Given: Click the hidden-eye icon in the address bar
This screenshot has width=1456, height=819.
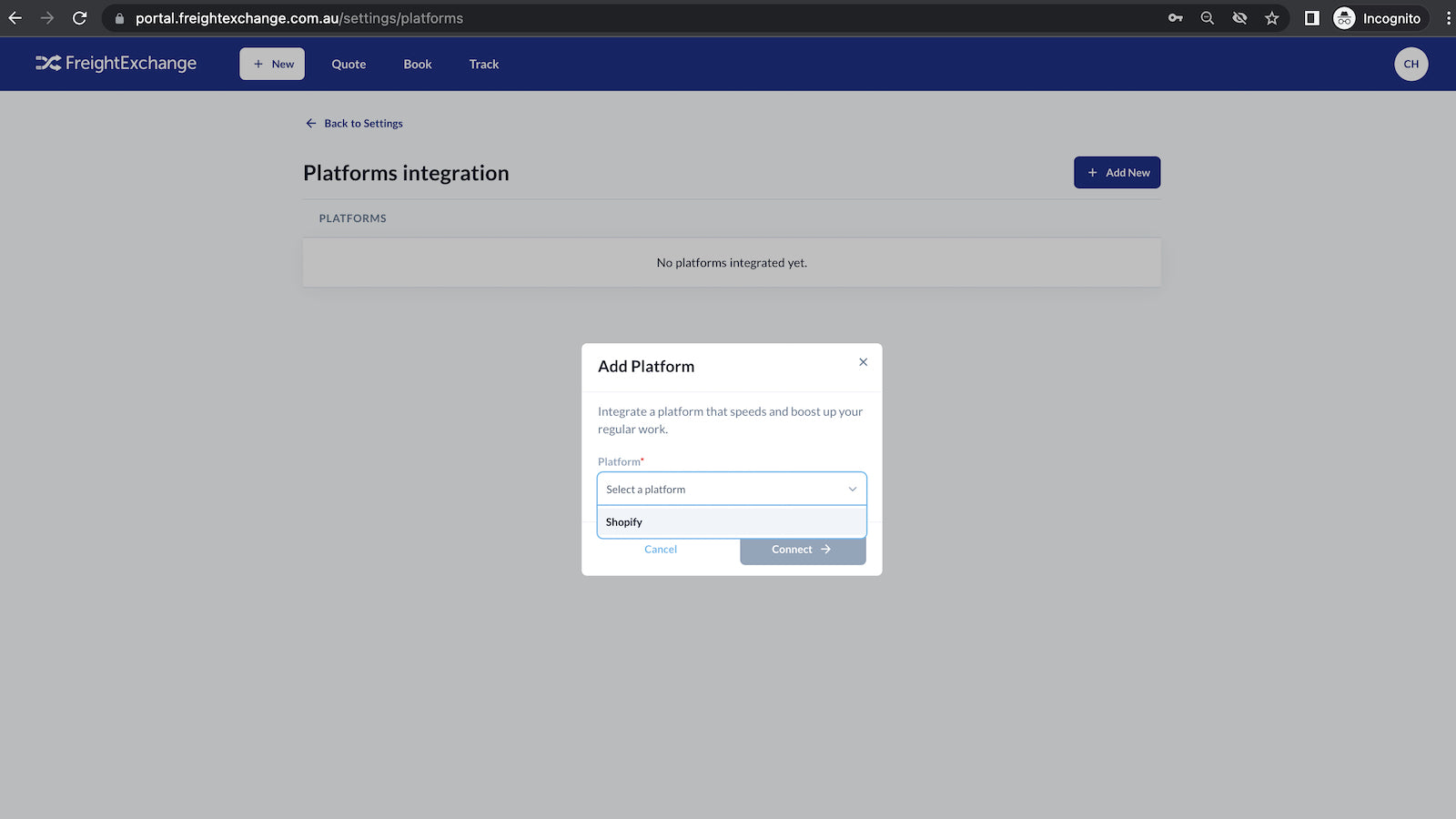Looking at the screenshot, I should click(x=1239, y=17).
